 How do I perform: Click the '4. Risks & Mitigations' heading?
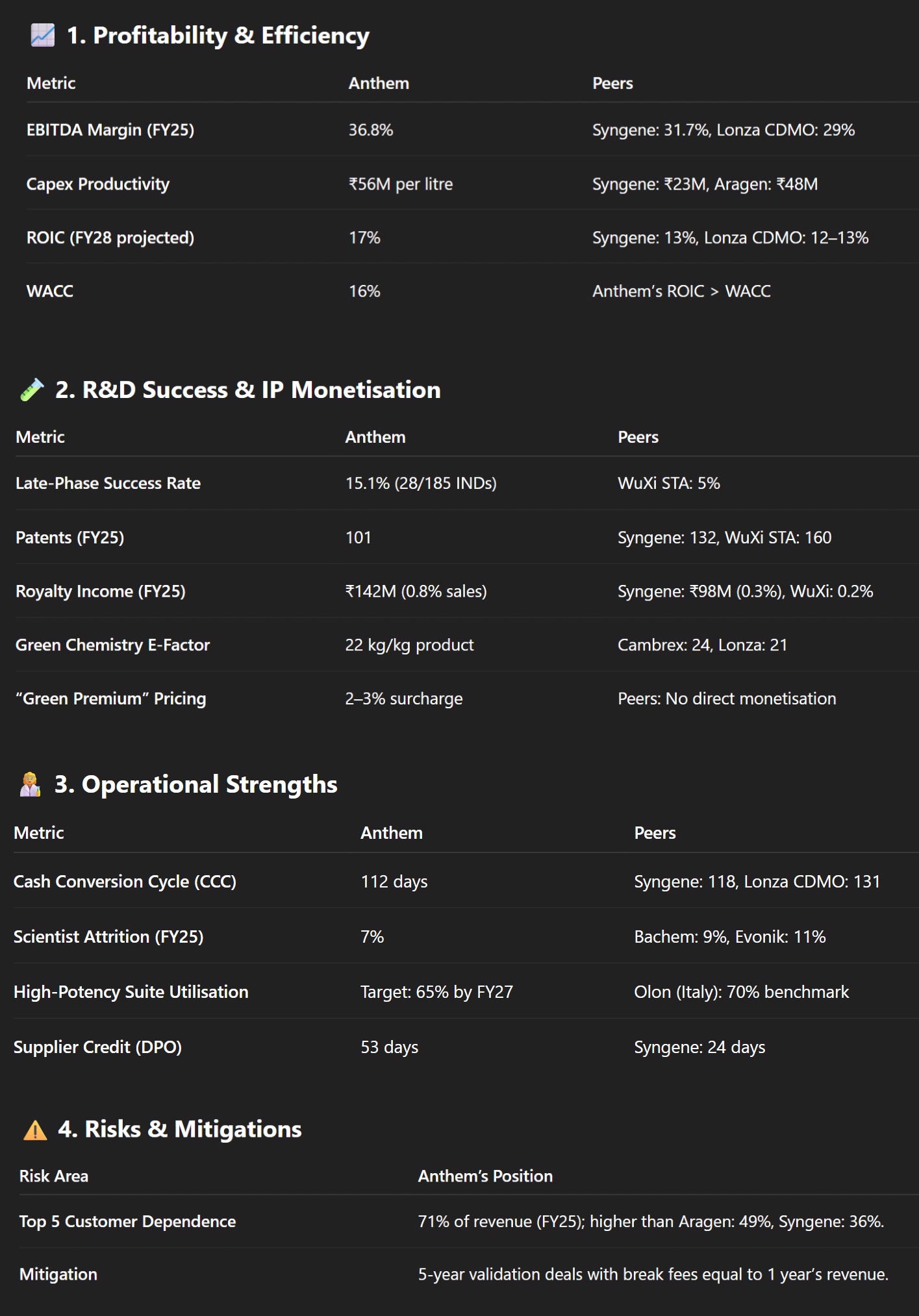(x=180, y=1129)
